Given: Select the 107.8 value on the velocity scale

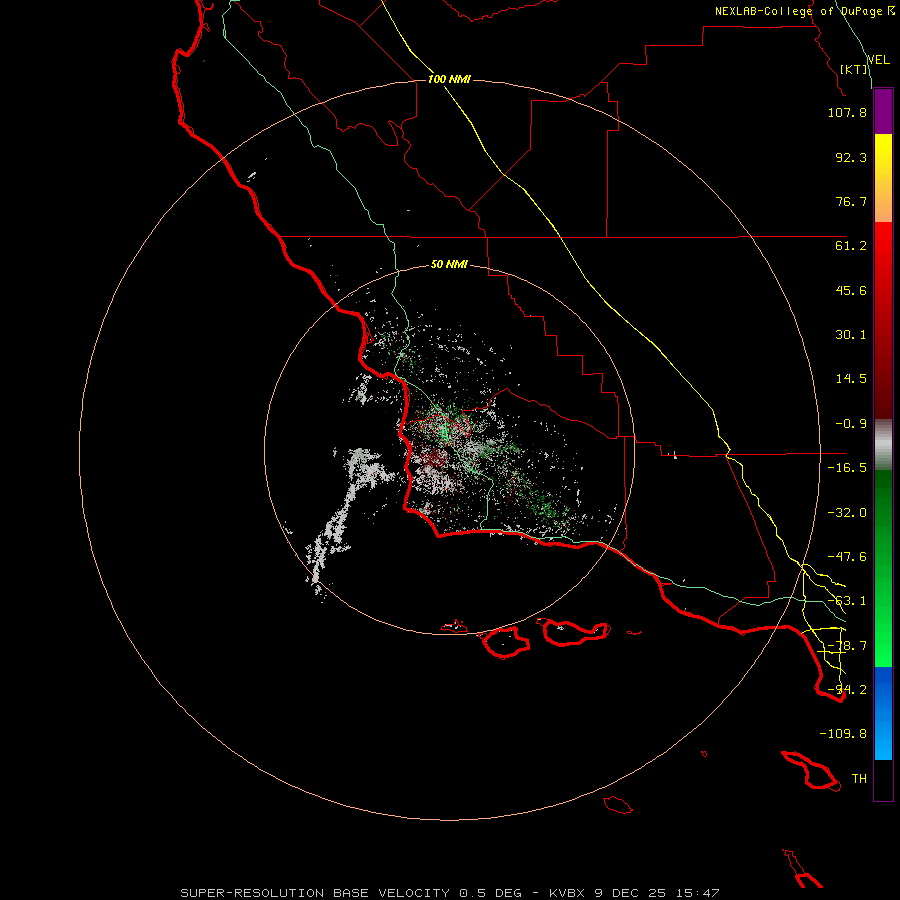Looking at the screenshot, I should [847, 112].
